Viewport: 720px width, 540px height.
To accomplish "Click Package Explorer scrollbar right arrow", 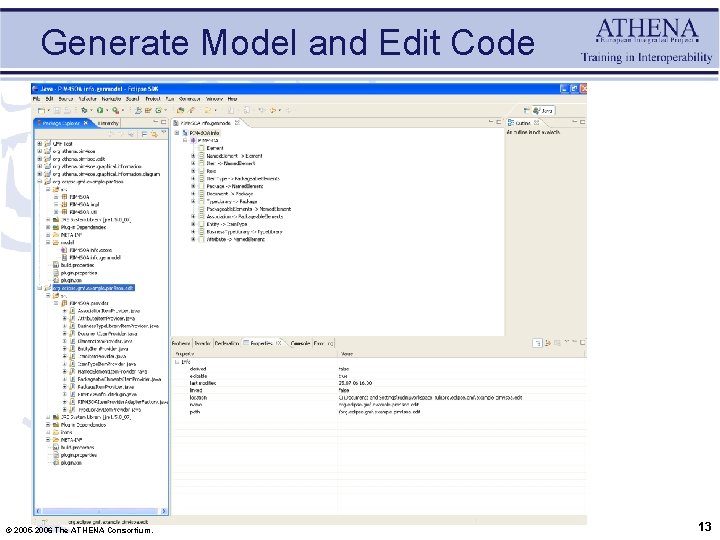I will click(164, 511).
